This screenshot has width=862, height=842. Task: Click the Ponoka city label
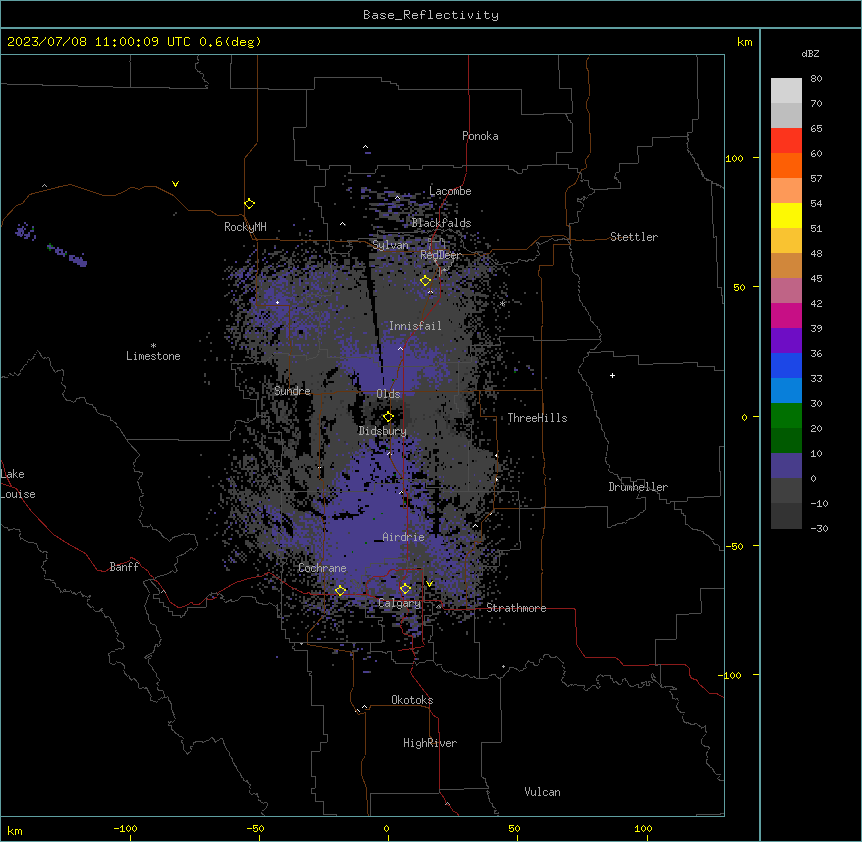(480, 136)
